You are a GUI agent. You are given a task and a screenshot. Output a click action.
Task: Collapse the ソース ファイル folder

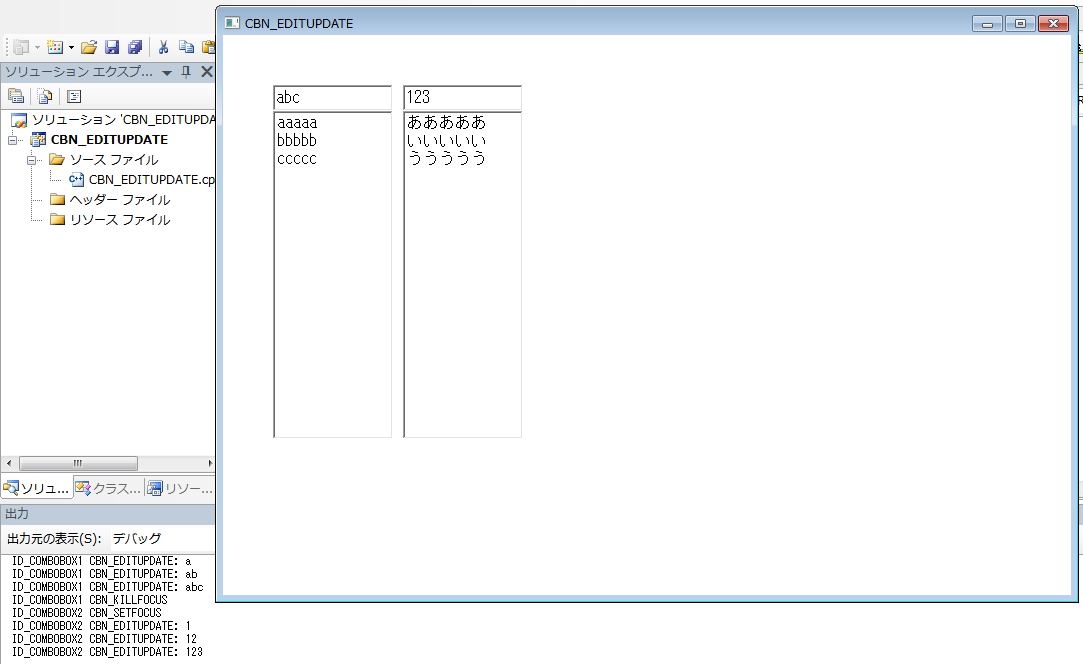[31, 160]
